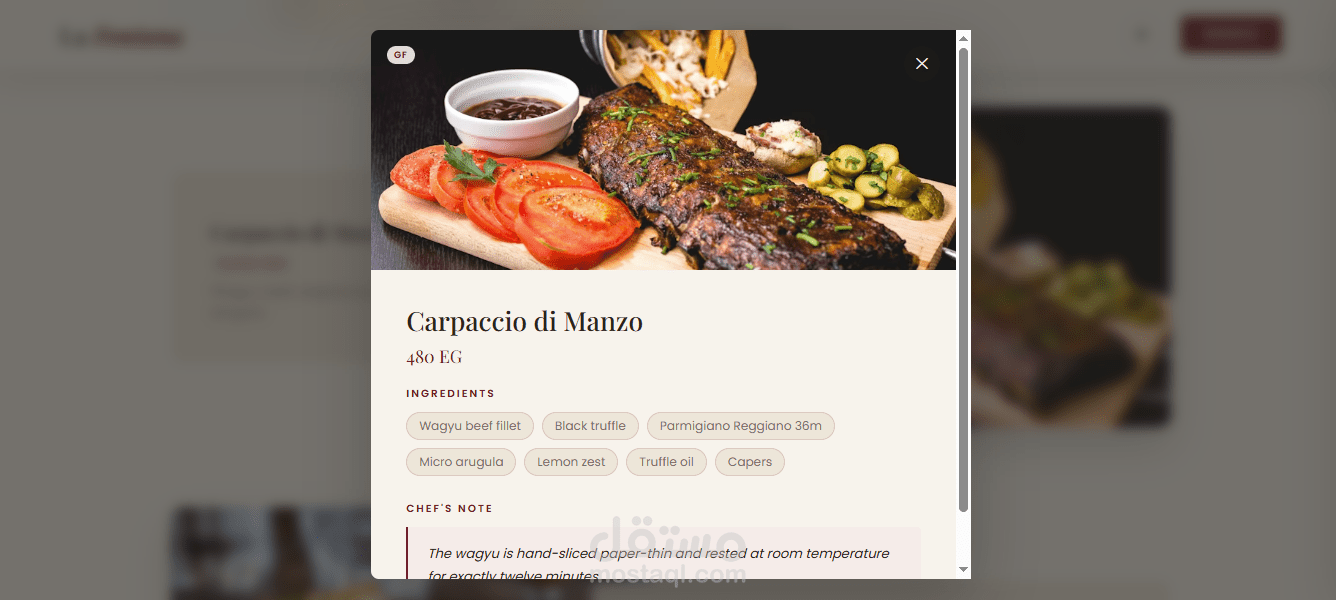Close the Carpaccio di Manzo dish modal

pyautogui.click(x=922, y=64)
